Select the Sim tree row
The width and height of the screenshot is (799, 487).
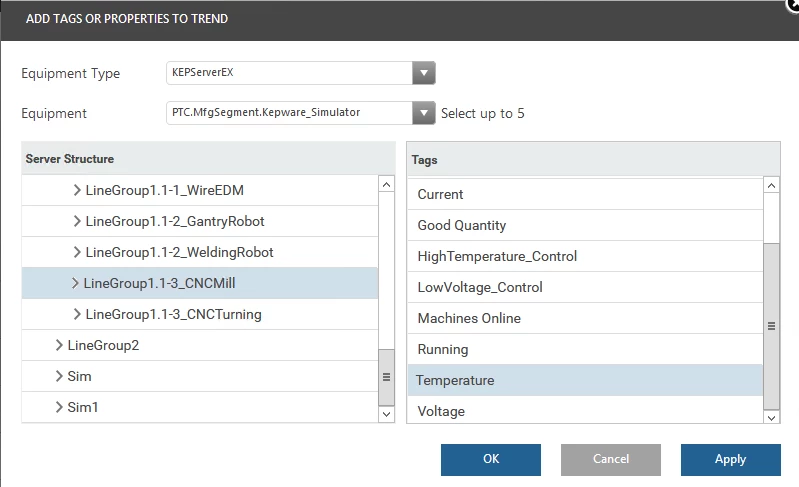click(200, 376)
